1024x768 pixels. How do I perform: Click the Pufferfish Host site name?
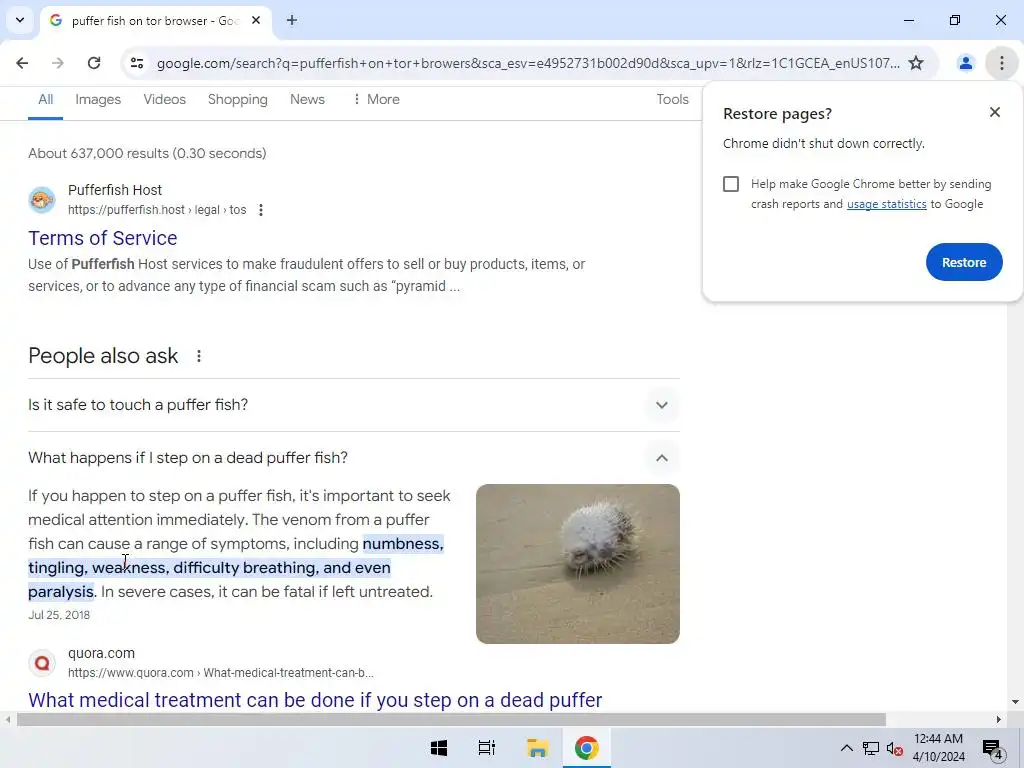(x=115, y=190)
